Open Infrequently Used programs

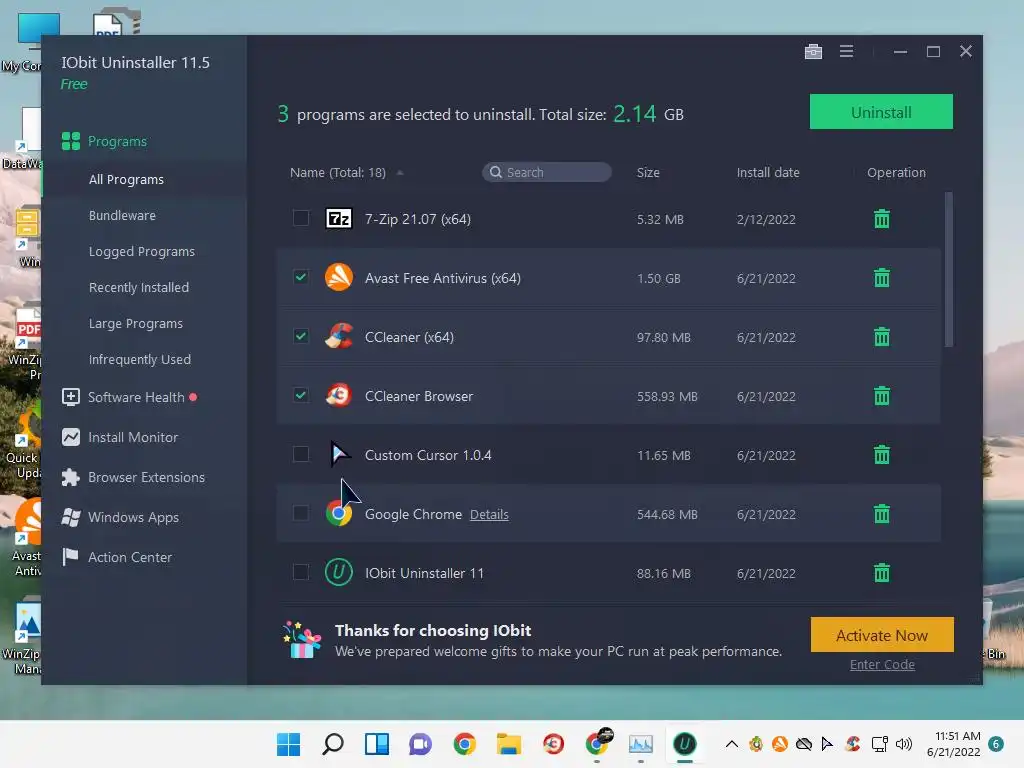tap(140, 359)
